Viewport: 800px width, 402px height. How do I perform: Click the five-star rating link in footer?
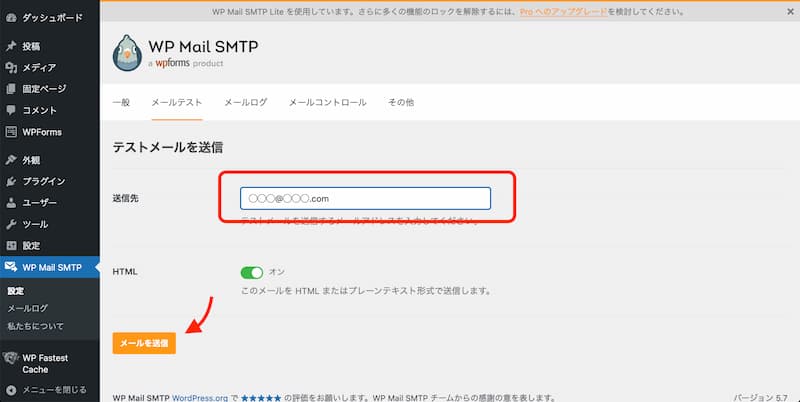[x=261, y=397]
